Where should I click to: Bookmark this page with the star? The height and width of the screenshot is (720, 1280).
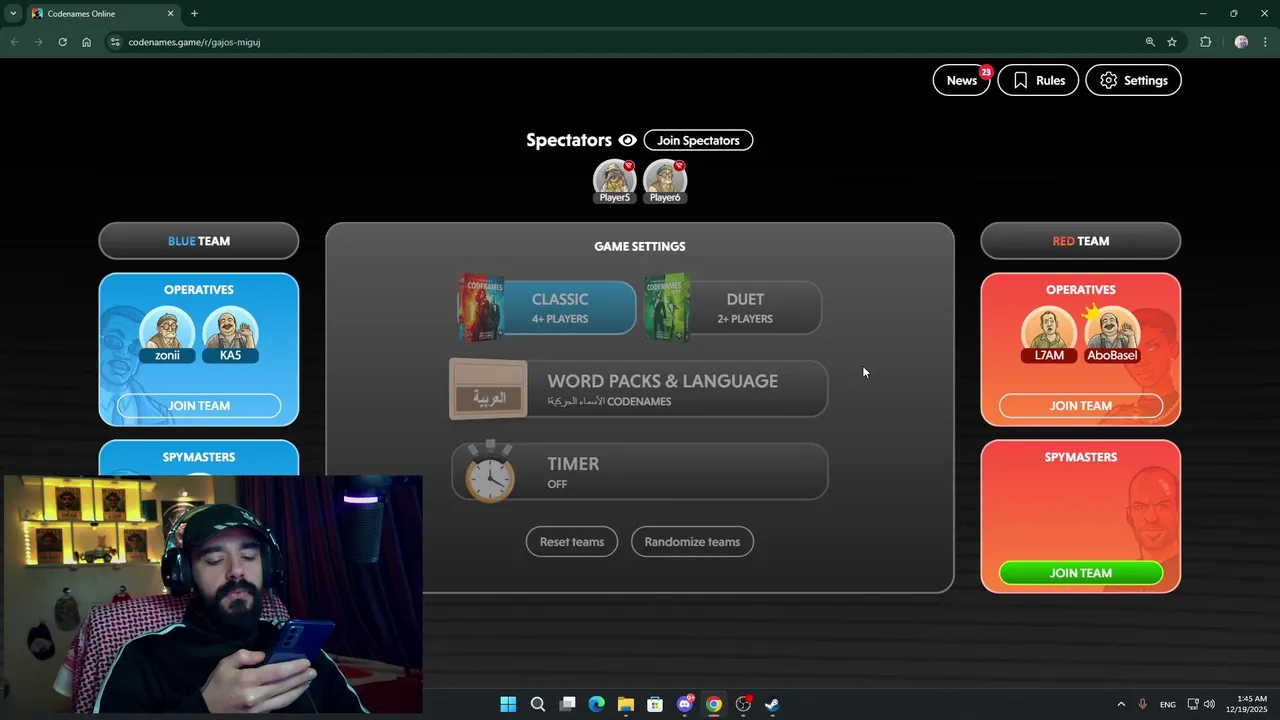coord(1172,42)
